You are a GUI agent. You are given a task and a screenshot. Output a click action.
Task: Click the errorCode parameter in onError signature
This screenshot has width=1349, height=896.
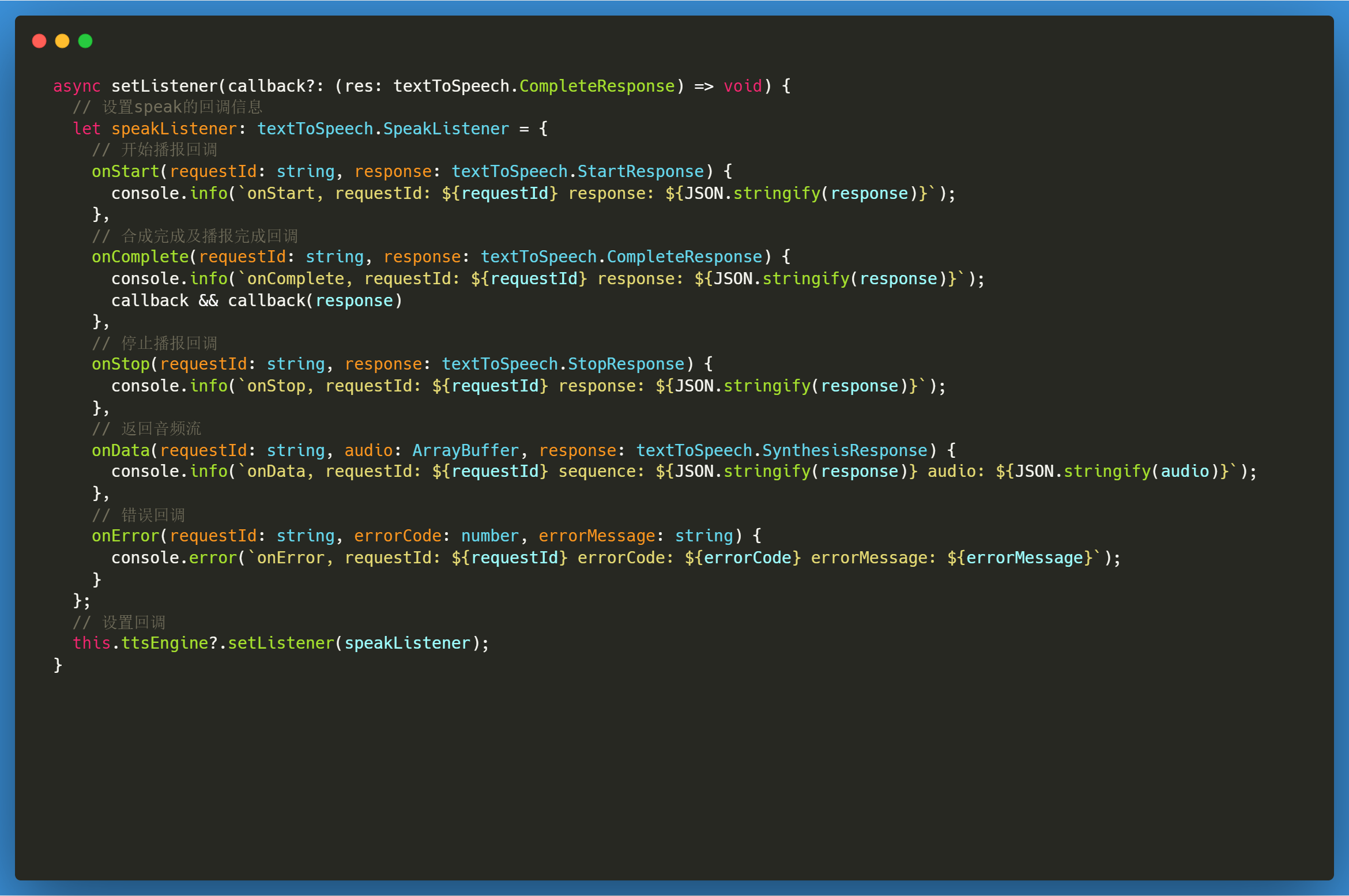pos(397,536)
